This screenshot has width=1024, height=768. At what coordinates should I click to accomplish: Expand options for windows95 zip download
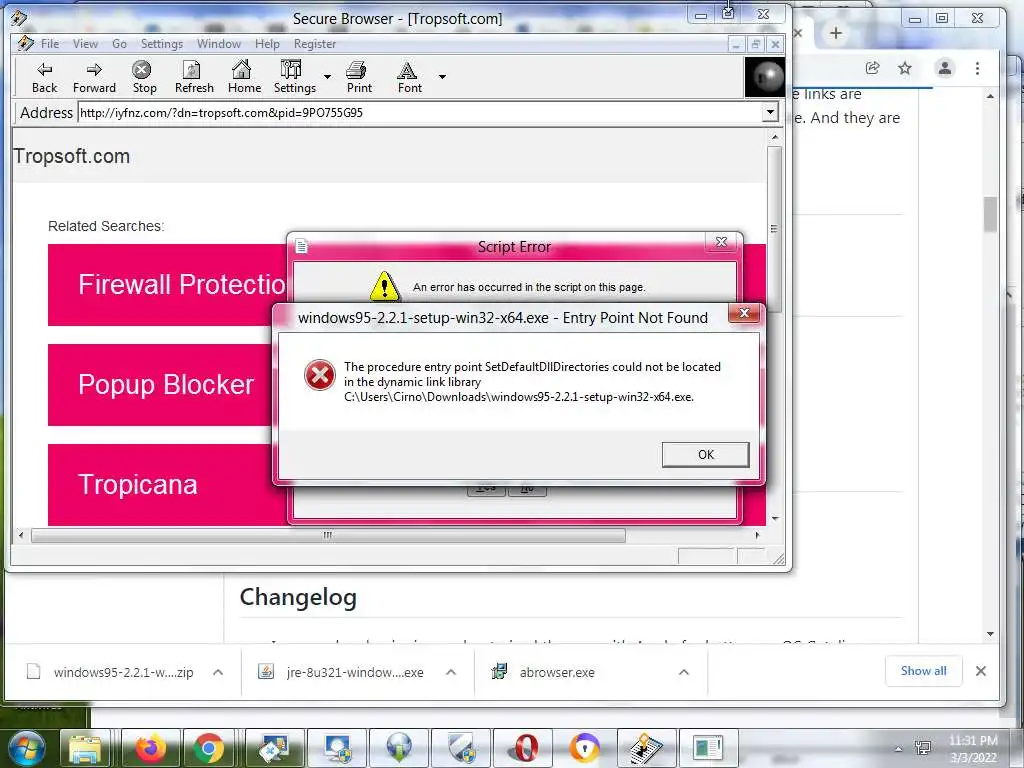point(218,672)
